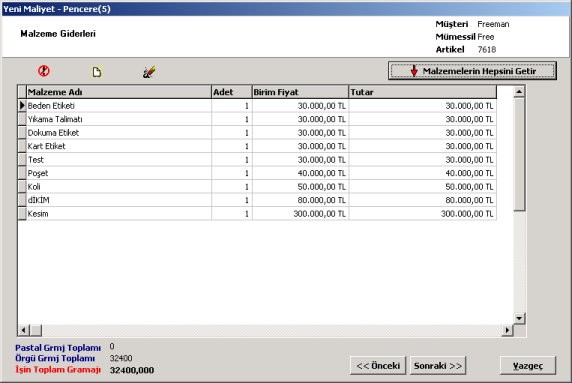Click Tutar cell of dIKİM row
This screenshot has width=572, height=383.
(423, 200)
